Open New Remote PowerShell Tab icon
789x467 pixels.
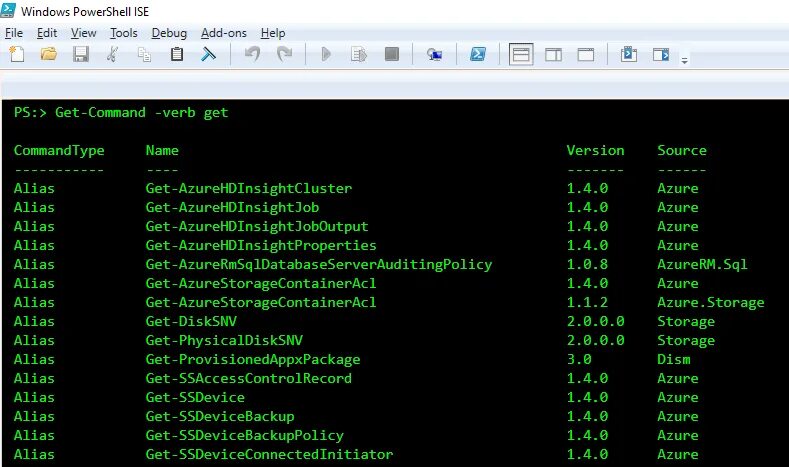coord(434,54)
